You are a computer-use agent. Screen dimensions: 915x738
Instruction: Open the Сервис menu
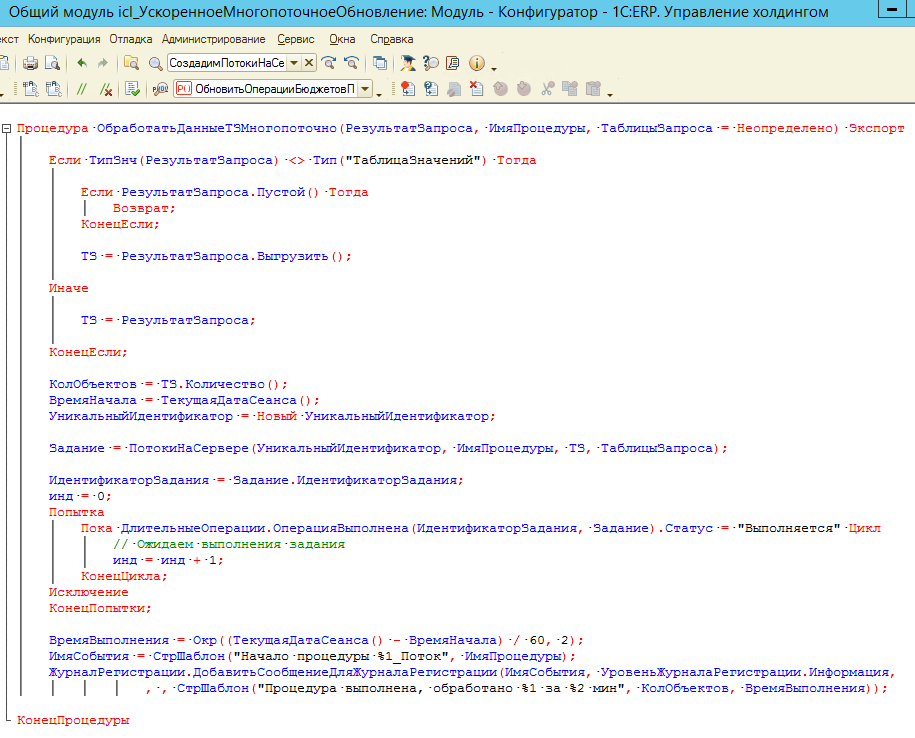coord(296,39)
